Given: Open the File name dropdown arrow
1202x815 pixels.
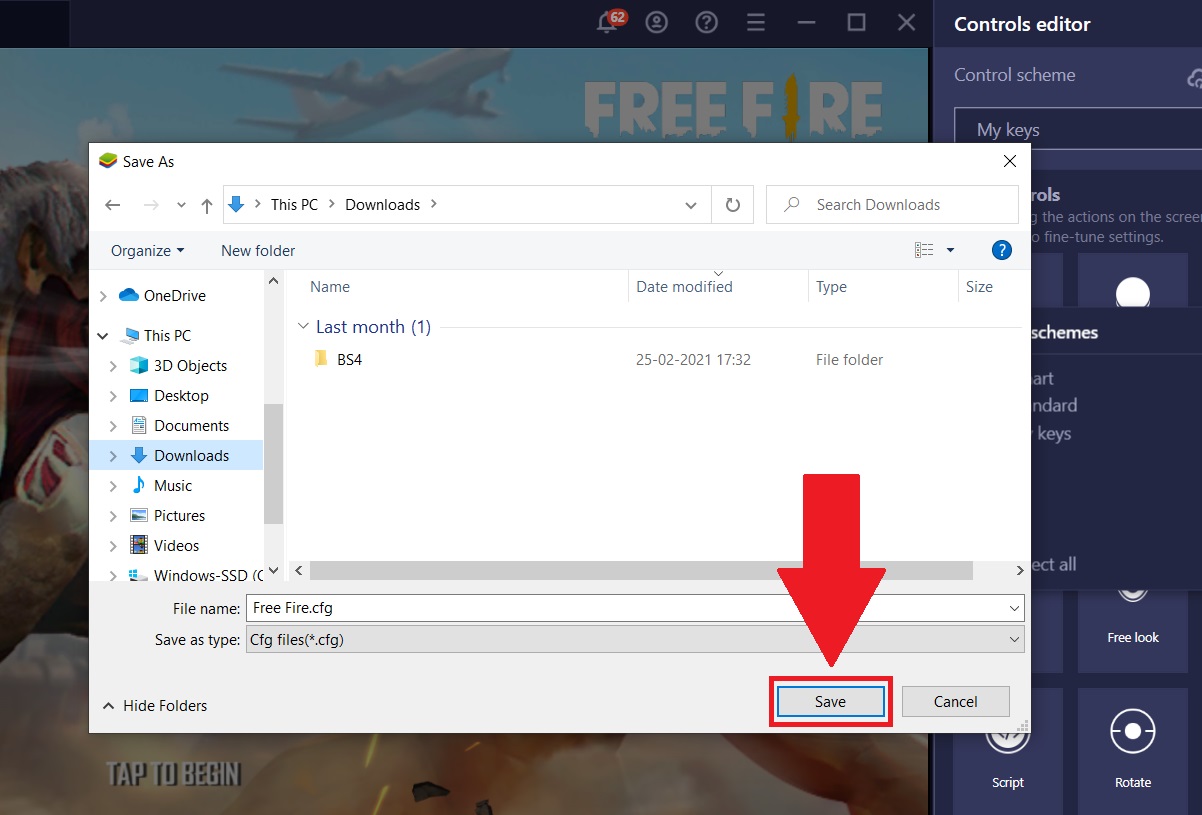Looking at the screenshot, I should [x=1015, y=607].
